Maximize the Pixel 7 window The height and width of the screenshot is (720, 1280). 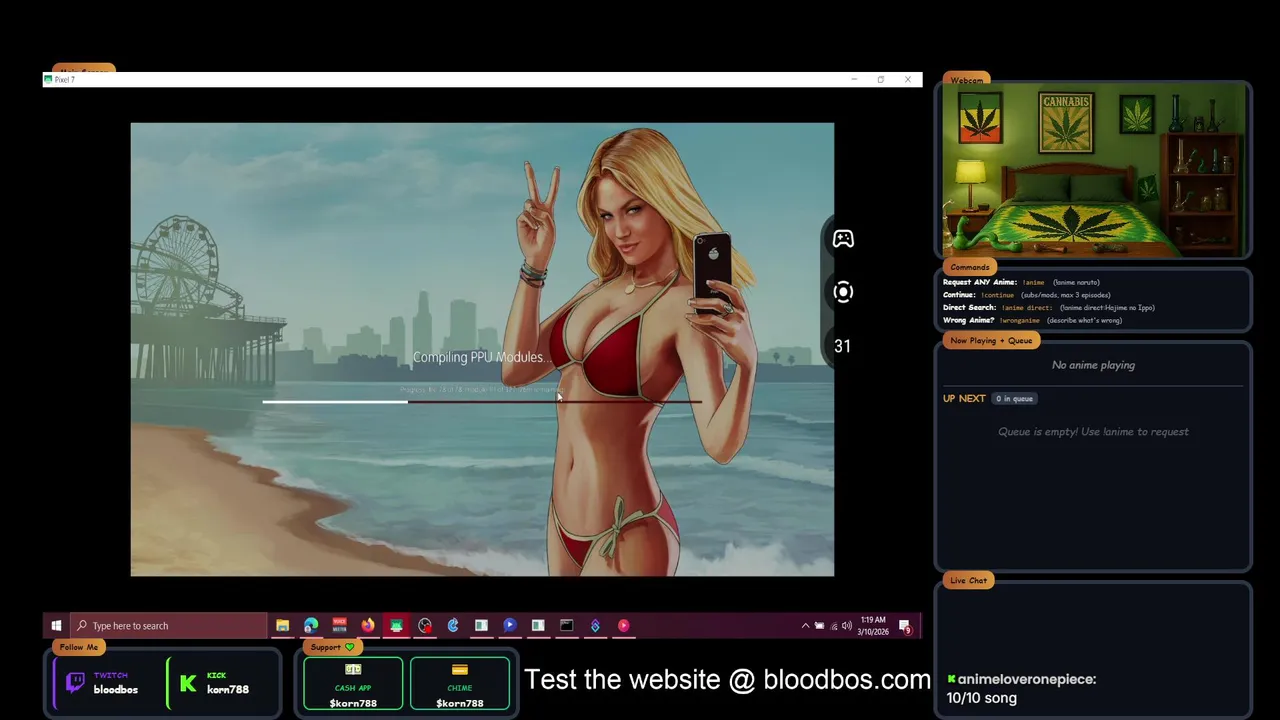pyautogui.click(x=881, y=80)
